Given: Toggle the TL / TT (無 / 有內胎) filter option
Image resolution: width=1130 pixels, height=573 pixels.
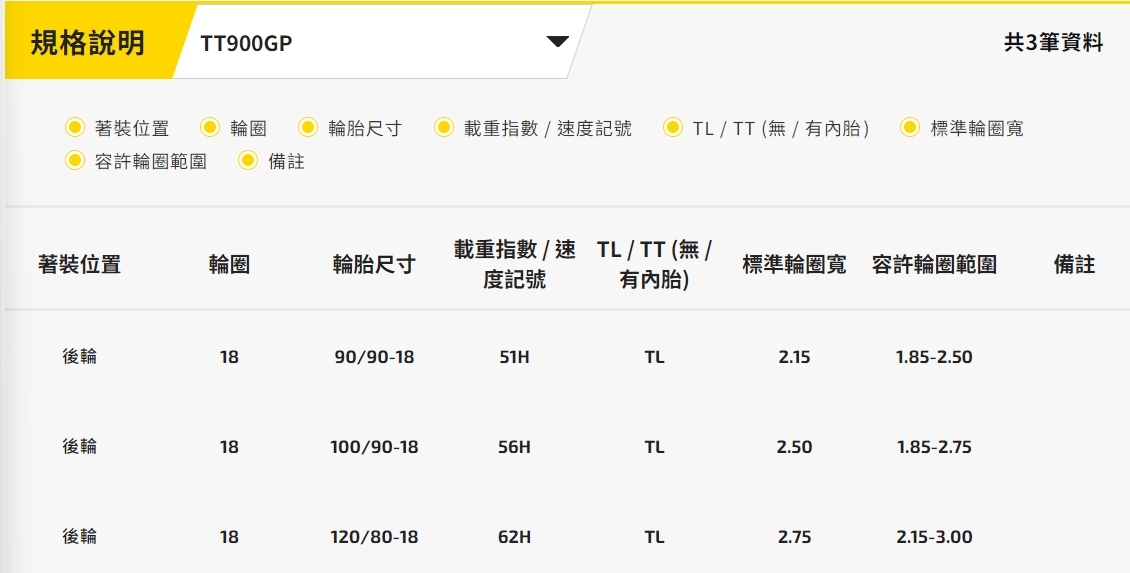Looking at the screenshot, I should point(673,128).
